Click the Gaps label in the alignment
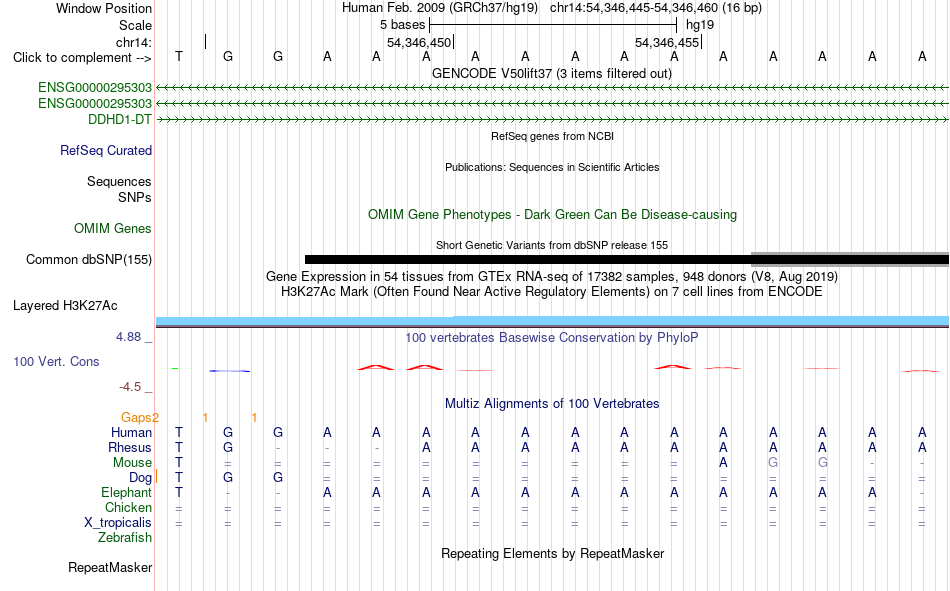This screenshot has width=950, height=591. pyautogui.click(x=140, y=417)
